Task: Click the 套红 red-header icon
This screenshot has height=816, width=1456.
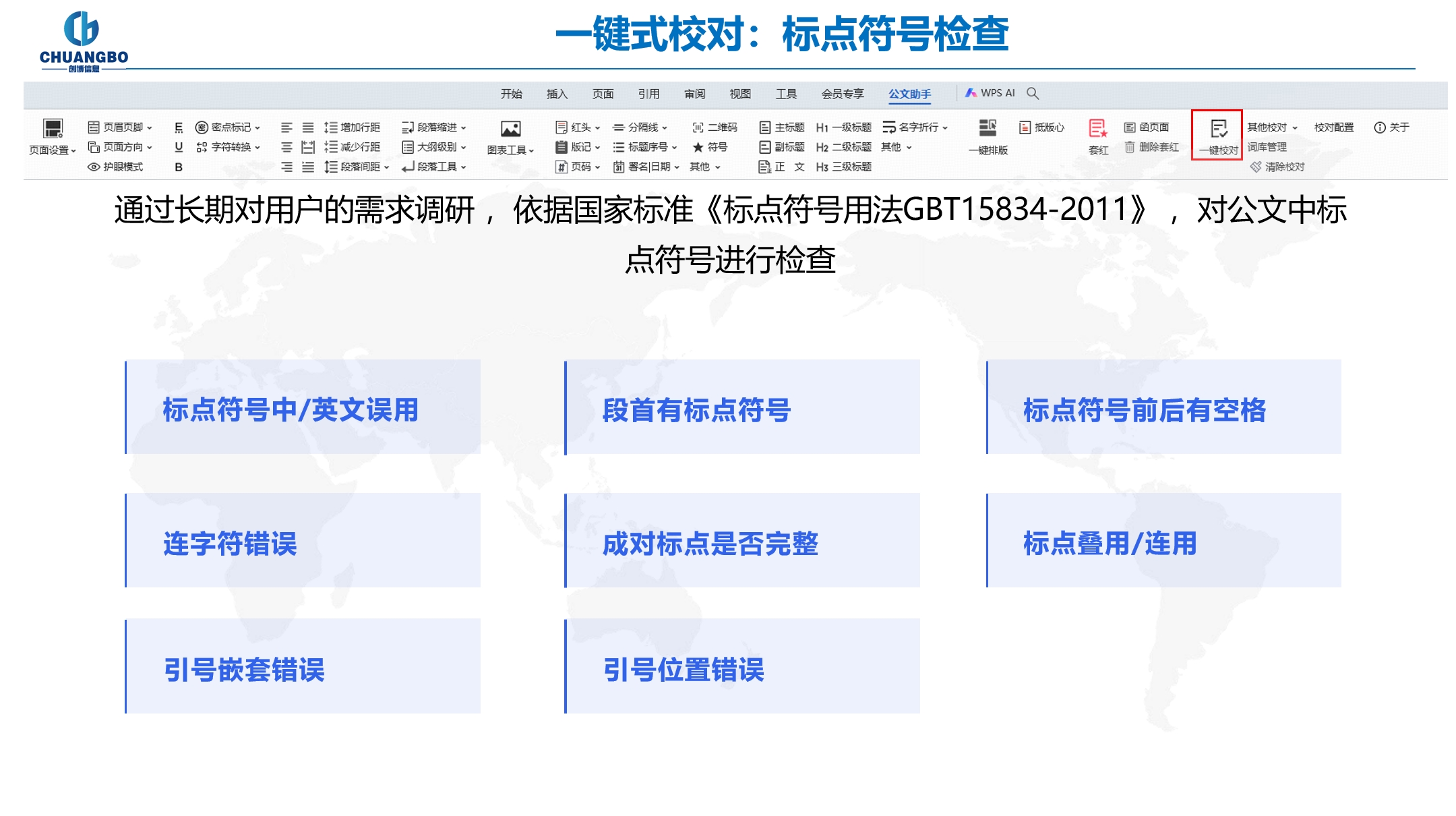Action: (x=1098, y=128)
